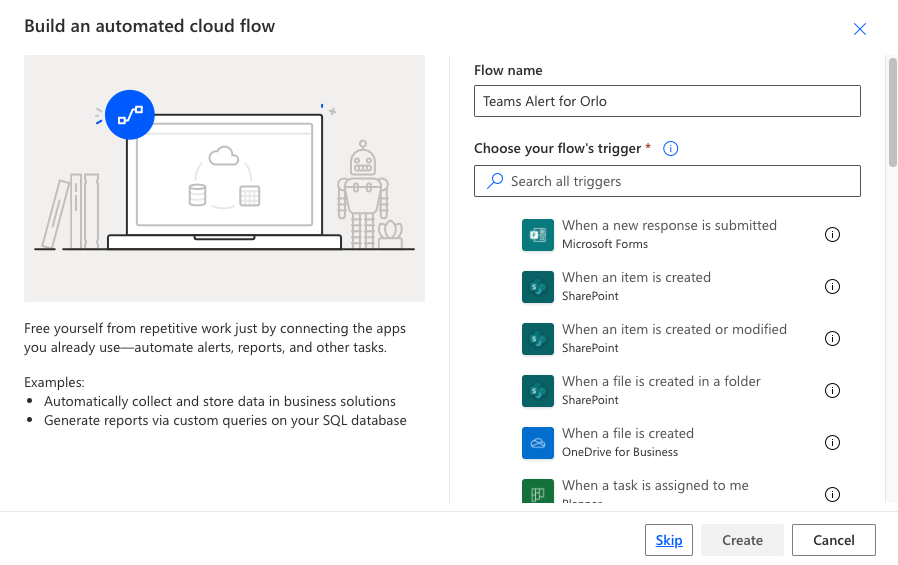Select 'When an item is created' trigger
Screen dimensions: 898x565
click(x=636, y=278)
